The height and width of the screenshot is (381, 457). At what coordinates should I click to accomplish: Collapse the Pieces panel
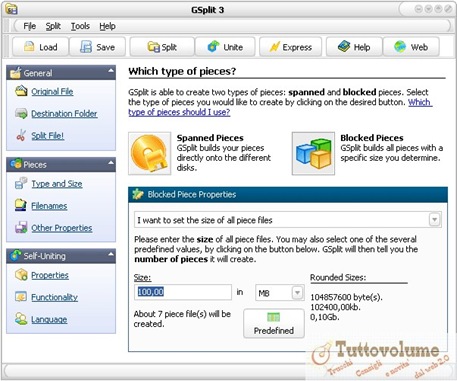110,163
